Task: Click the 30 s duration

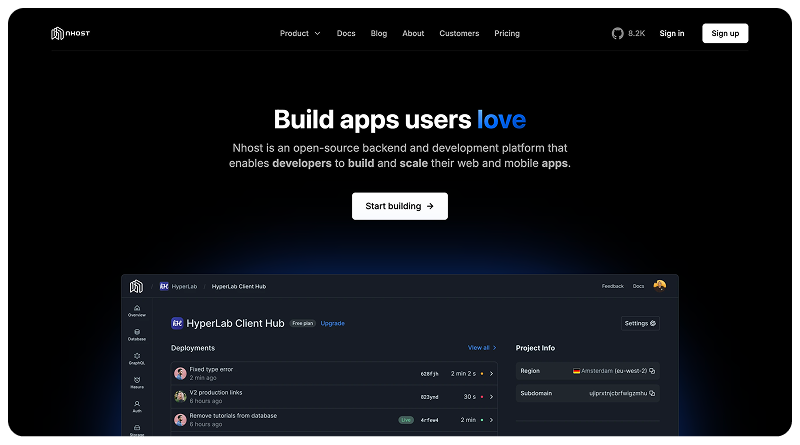Action: pos(469,397)
